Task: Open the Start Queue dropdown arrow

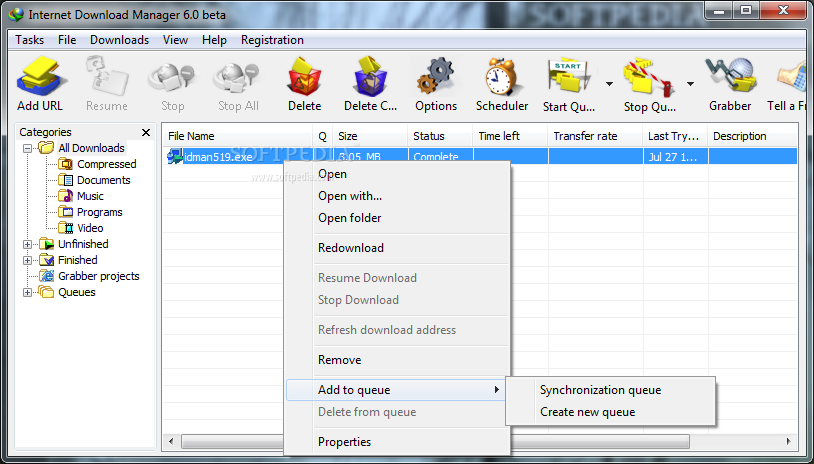Action: coord(609,84)
